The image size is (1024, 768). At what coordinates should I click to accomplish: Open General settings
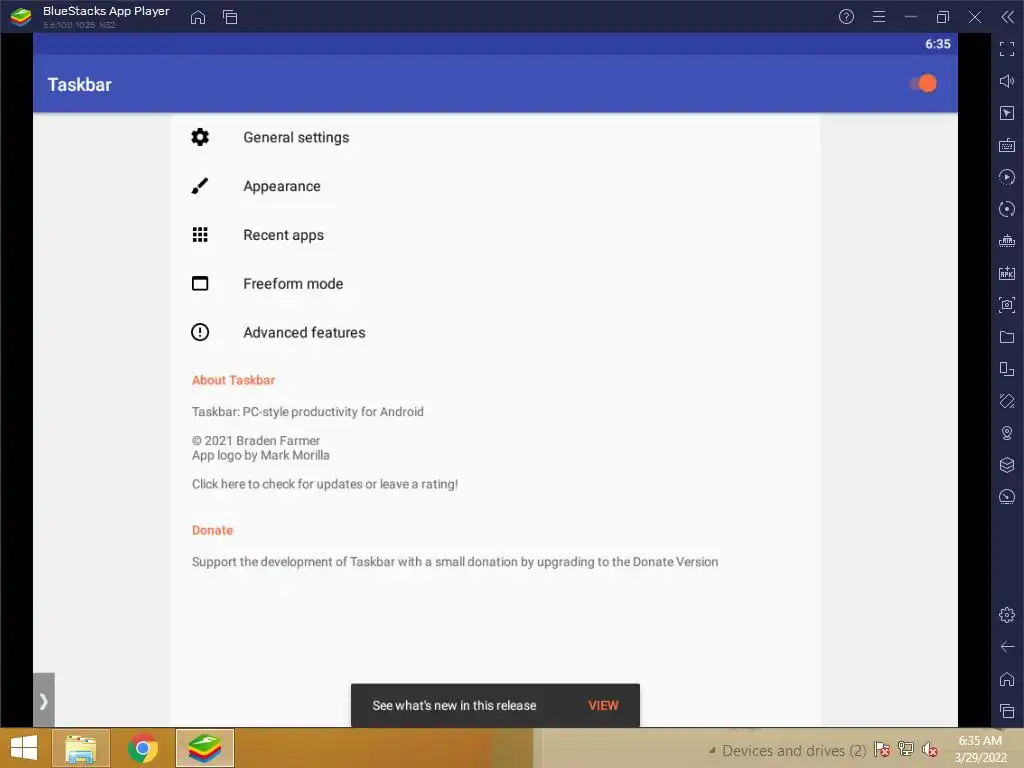point(495,137)
